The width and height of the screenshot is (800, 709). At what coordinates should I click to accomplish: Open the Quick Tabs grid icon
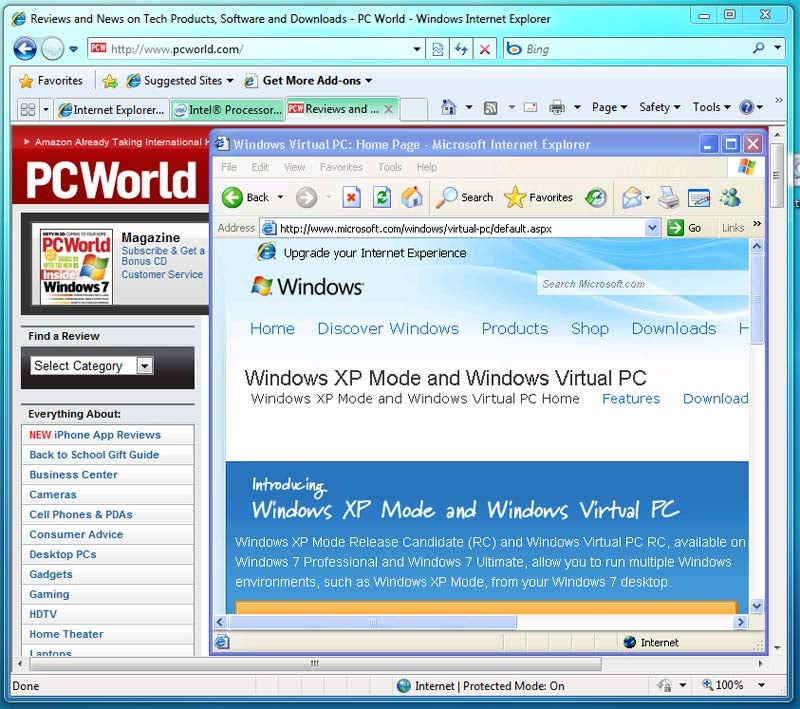(28, 109)
